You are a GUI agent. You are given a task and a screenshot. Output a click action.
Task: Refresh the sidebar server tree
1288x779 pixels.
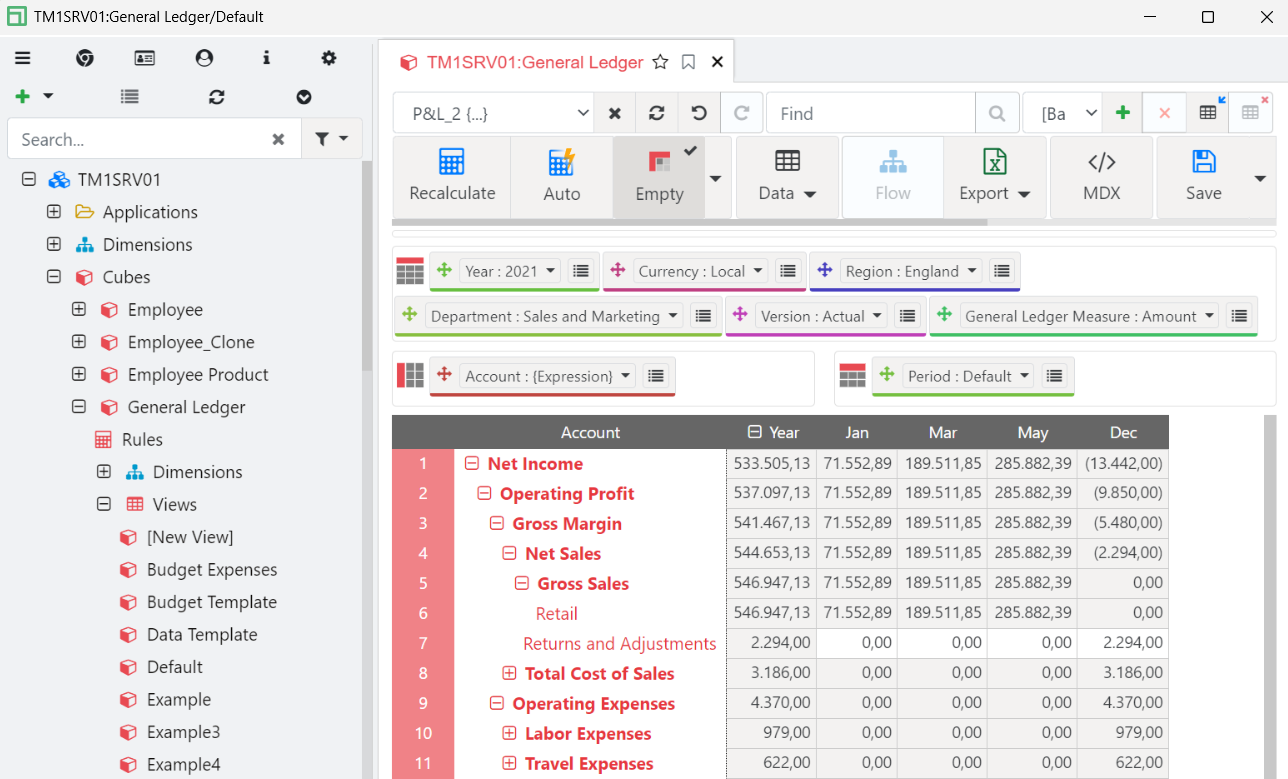tap(217, 97)
